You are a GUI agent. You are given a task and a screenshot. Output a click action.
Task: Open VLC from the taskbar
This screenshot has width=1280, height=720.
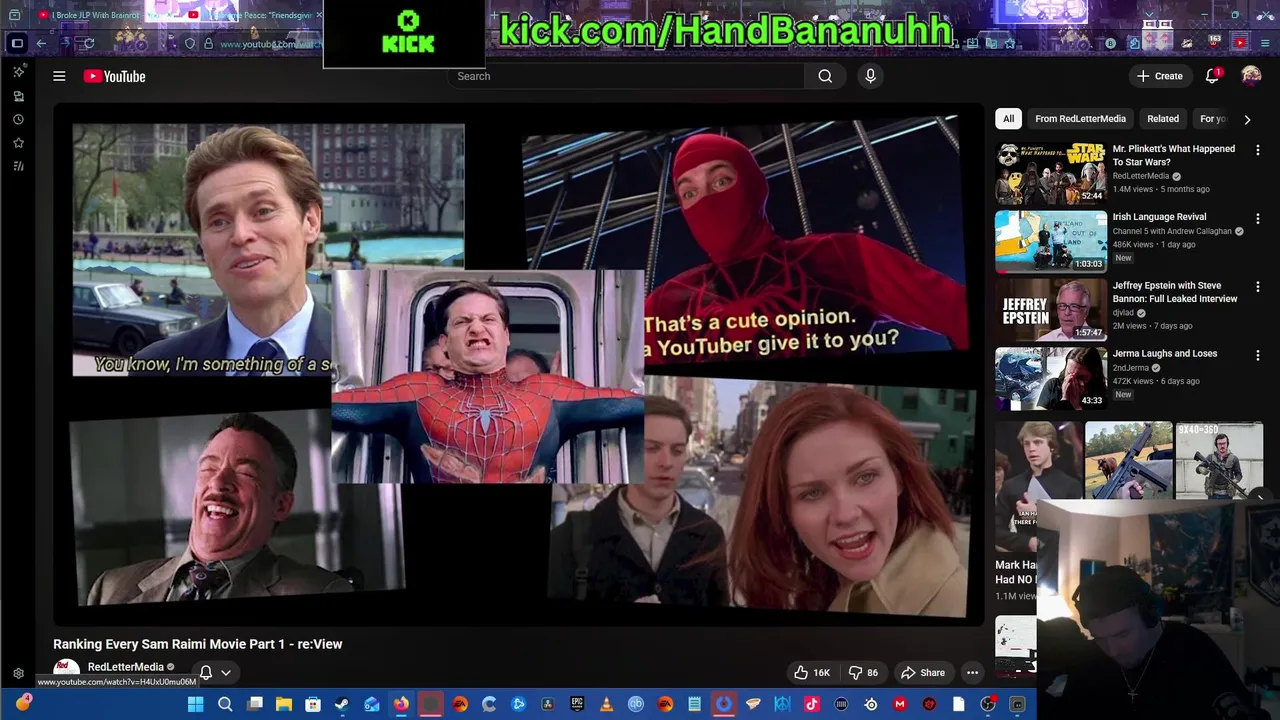(x=606, y=704)
